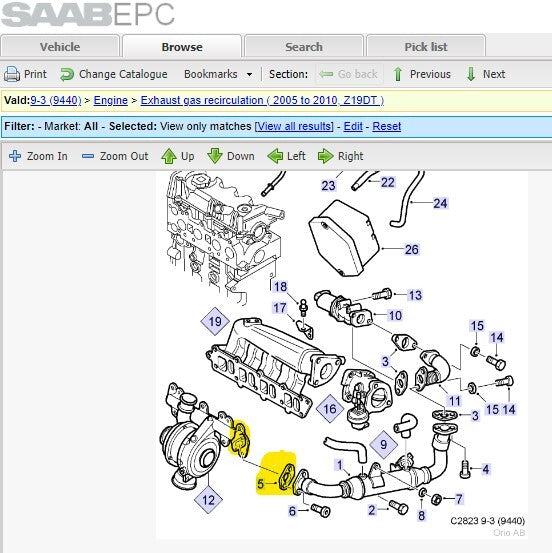Click the Go back section button

pyautogui.click(x=349, y=74)
